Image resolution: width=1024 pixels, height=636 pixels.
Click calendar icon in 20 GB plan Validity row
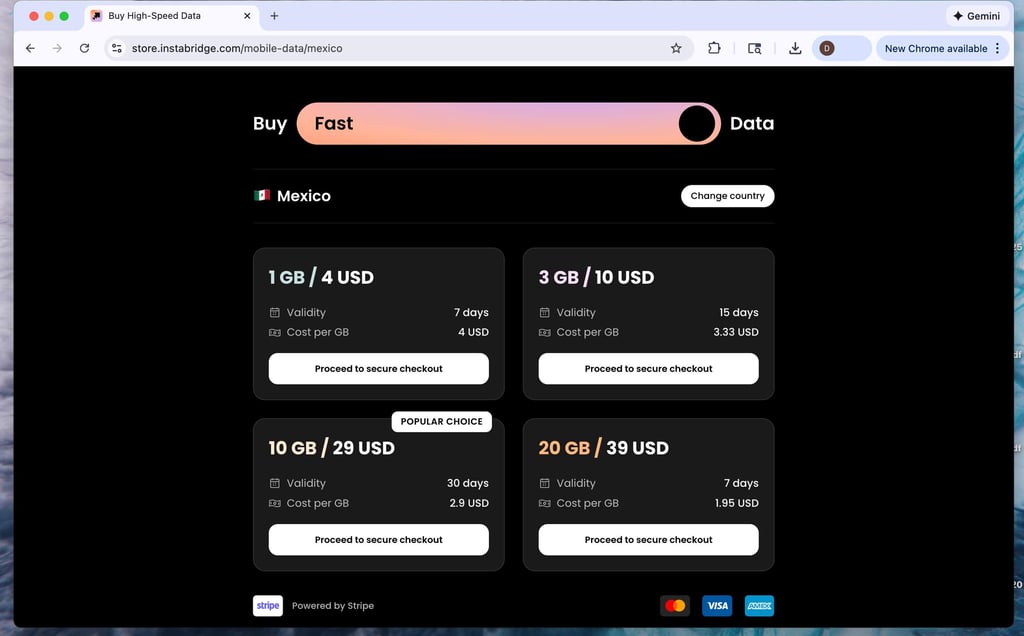[545, 483]
